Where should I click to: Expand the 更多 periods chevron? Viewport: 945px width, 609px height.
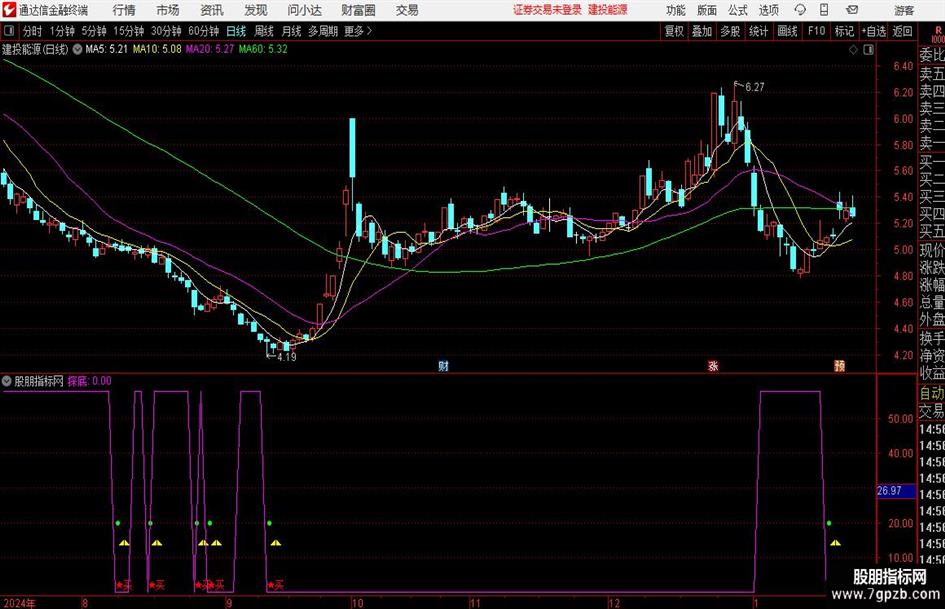[x=359, y=31]
